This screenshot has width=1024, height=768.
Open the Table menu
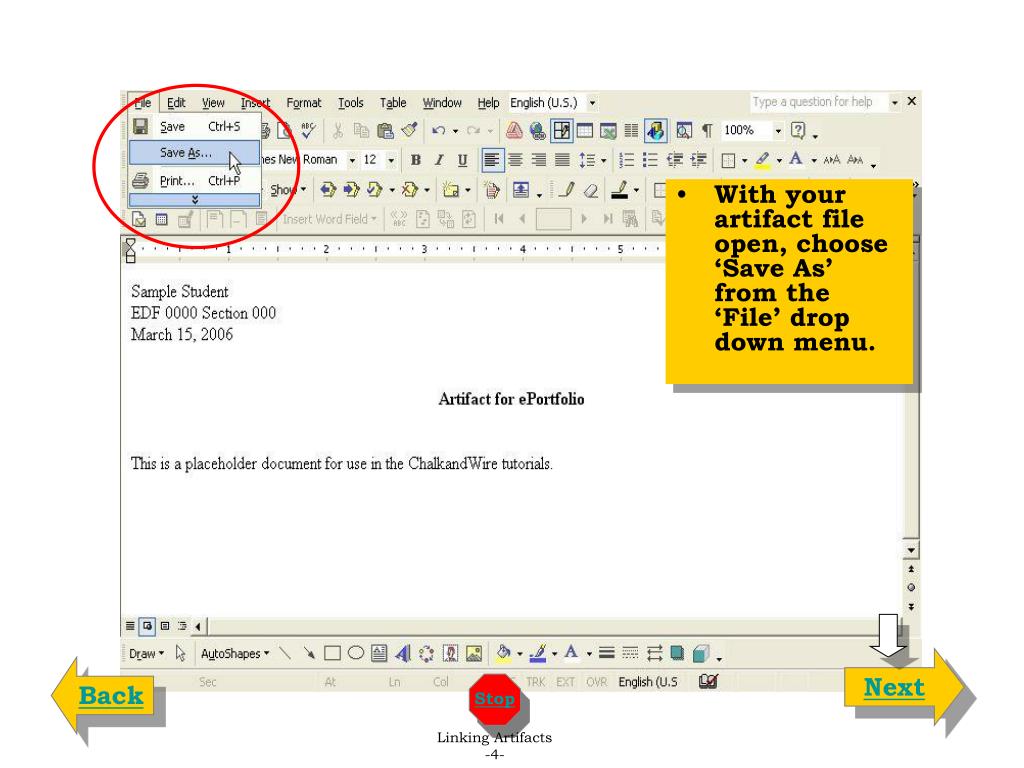(393, 103)
